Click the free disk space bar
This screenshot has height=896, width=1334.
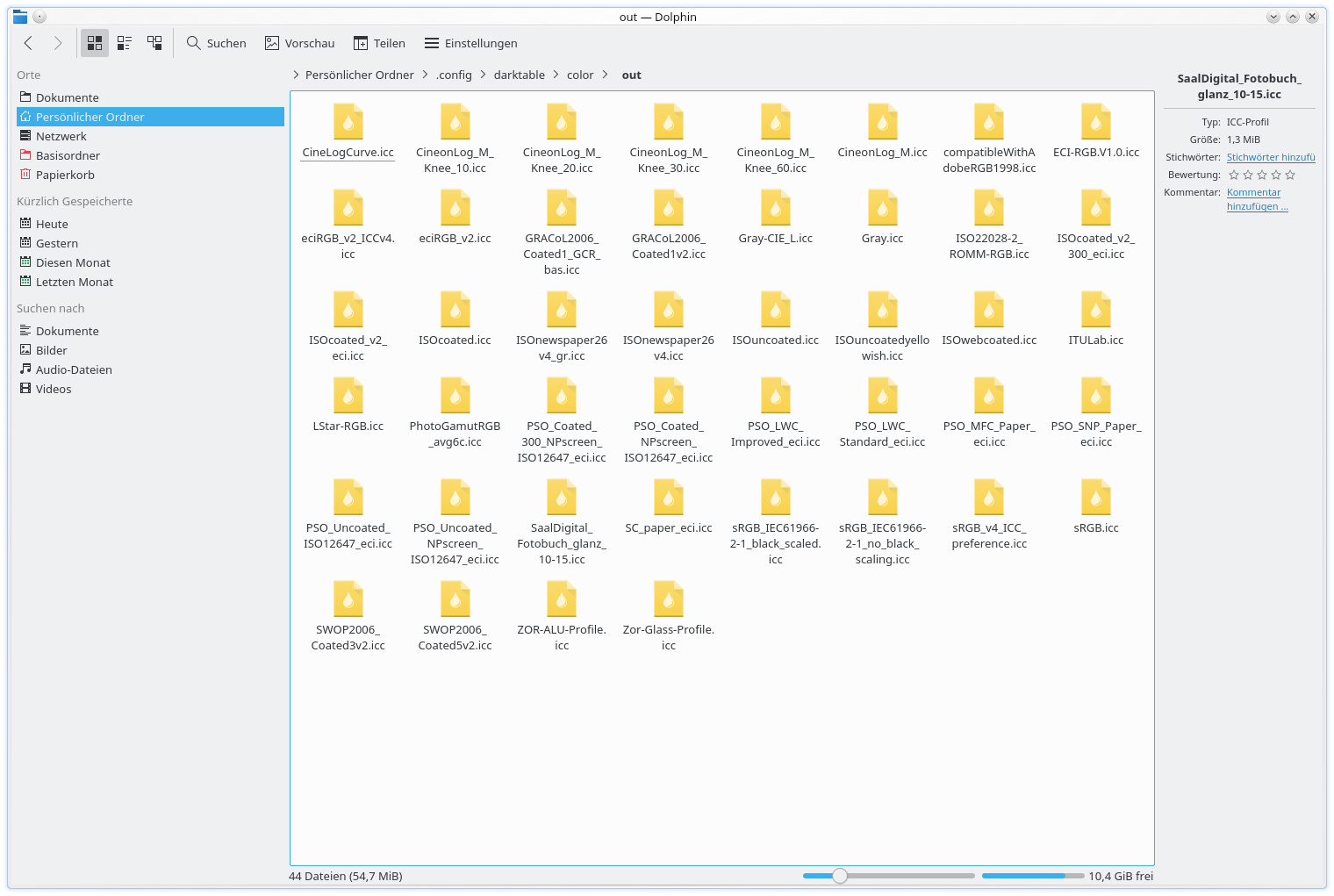click(1032, 876)
